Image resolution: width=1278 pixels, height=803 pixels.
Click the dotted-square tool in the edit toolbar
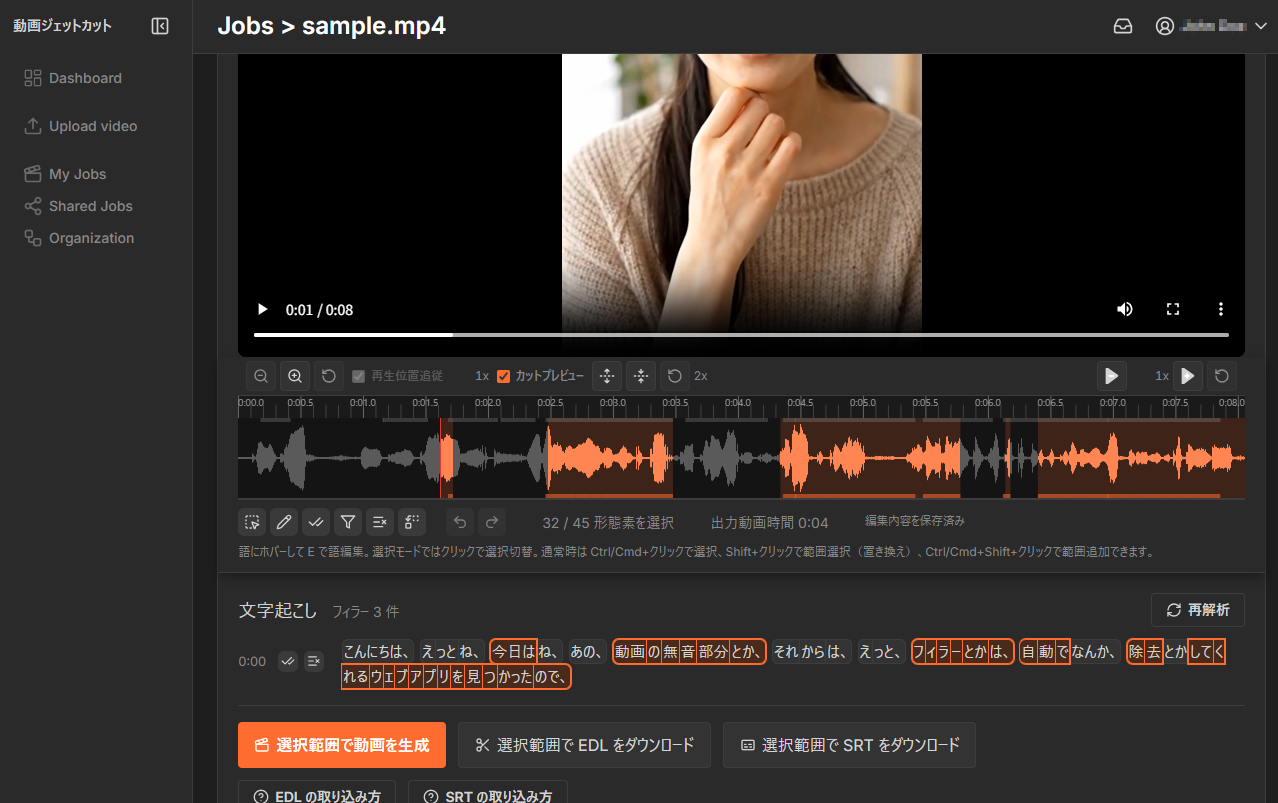click(412, 522)
